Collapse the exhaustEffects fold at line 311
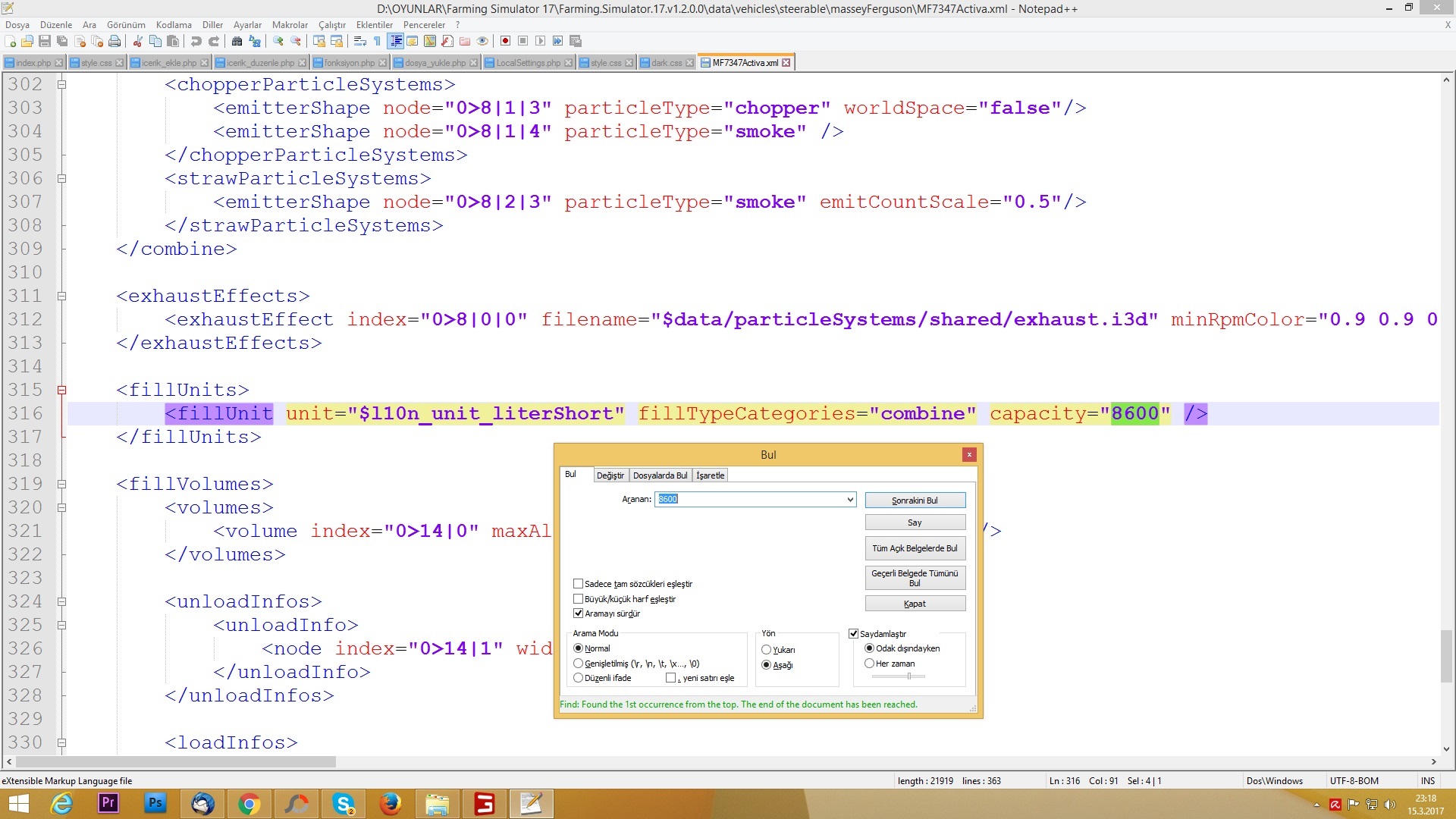The image size is (1456, 819). pyautogui.click(x=62, y=296)
